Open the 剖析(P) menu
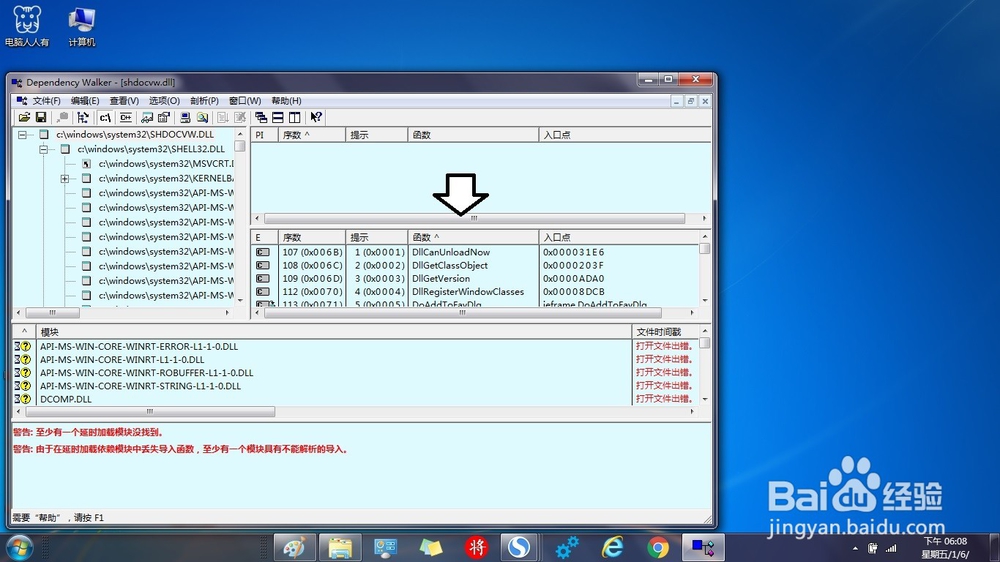The image size is (1000, 562). (204, 101)
